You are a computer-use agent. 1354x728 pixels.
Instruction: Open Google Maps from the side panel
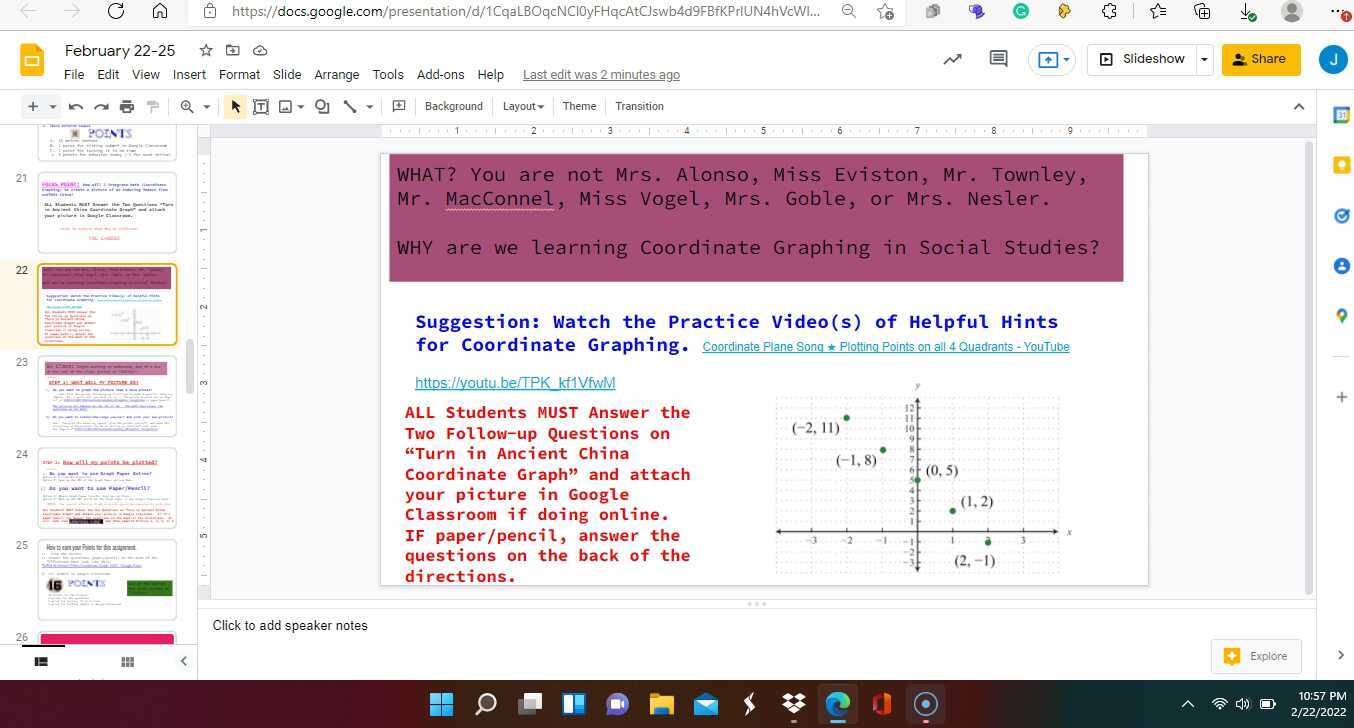[x=1342, y=316]
